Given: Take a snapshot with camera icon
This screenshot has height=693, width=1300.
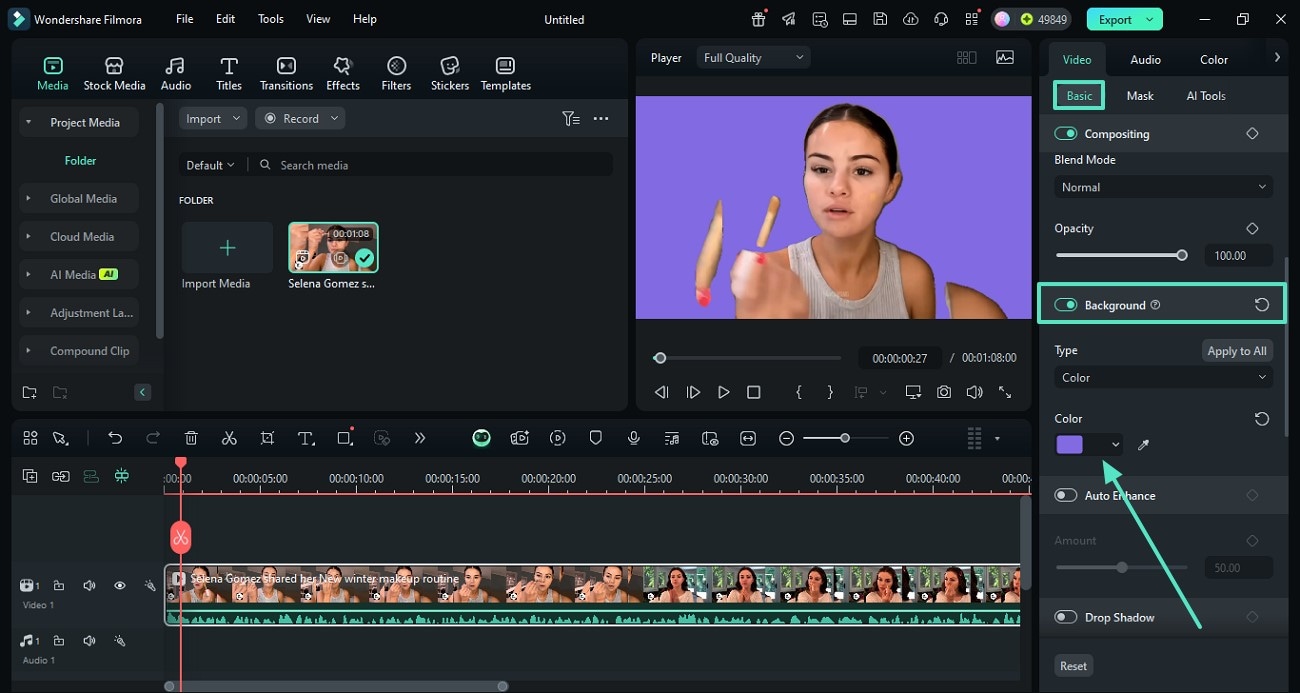Looking at the screenshot, I should pos(944,393).
